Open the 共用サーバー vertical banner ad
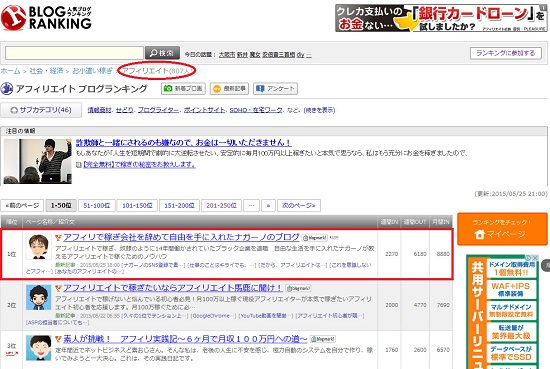This screenshot has height=369, width=550. click(503, 312)
